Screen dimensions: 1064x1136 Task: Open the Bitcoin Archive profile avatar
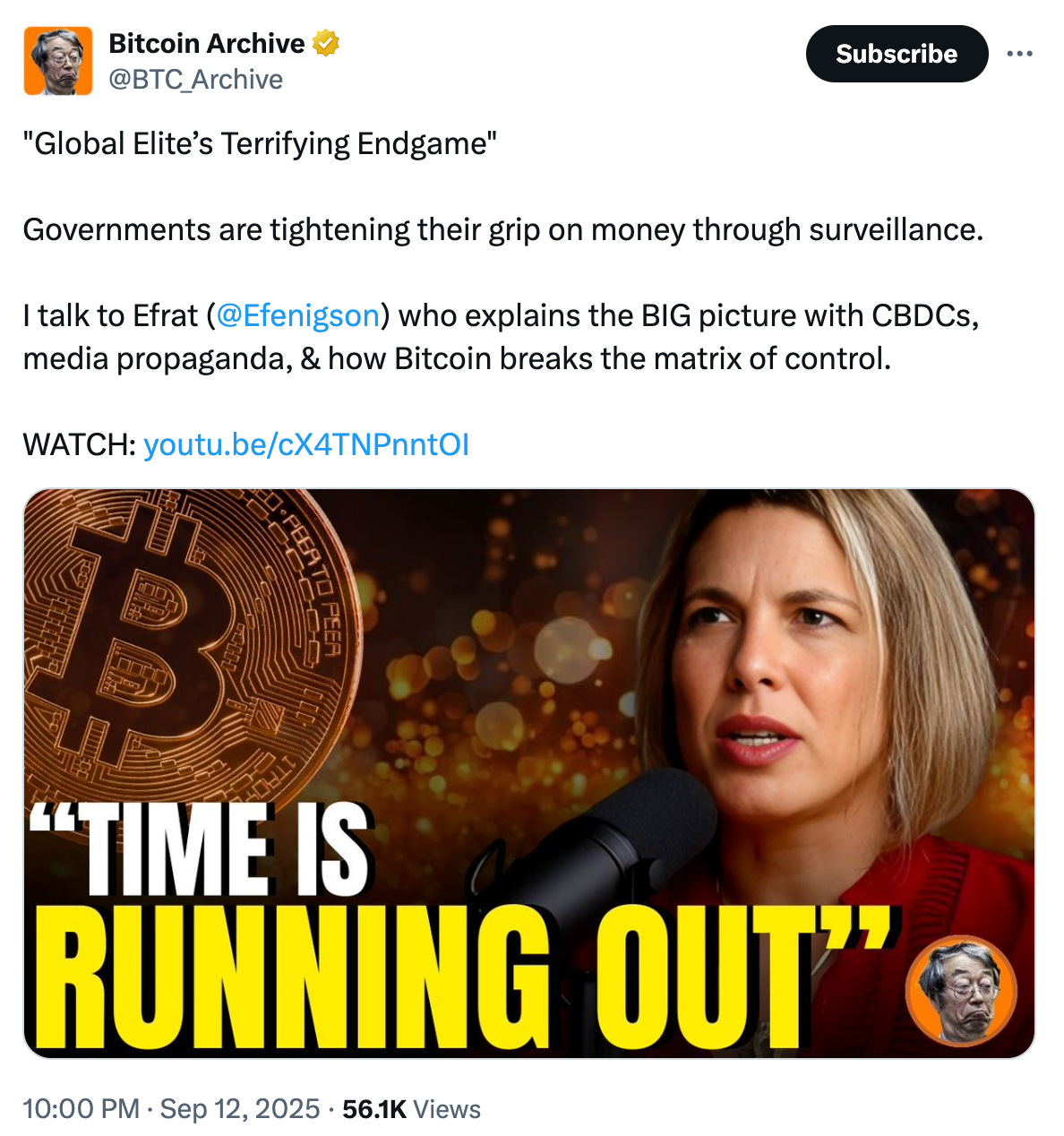(x=58, y=61)
